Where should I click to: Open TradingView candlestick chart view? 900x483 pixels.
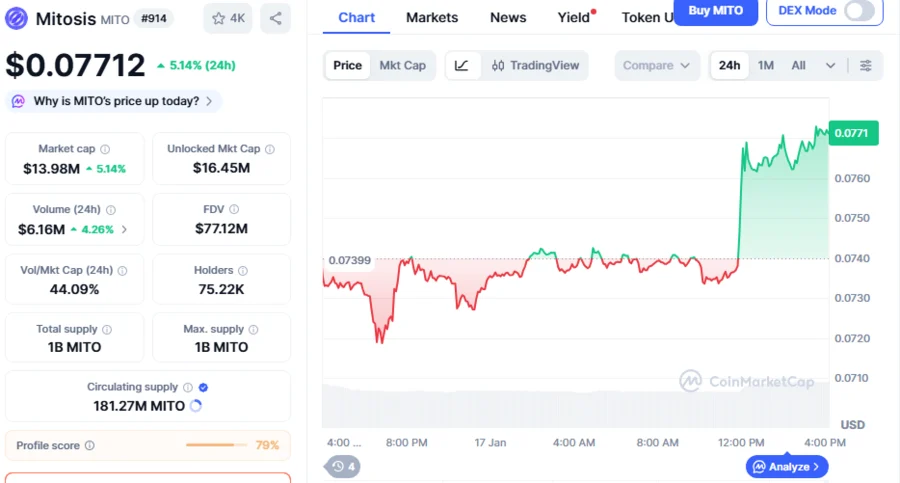[x=535, y=65]
